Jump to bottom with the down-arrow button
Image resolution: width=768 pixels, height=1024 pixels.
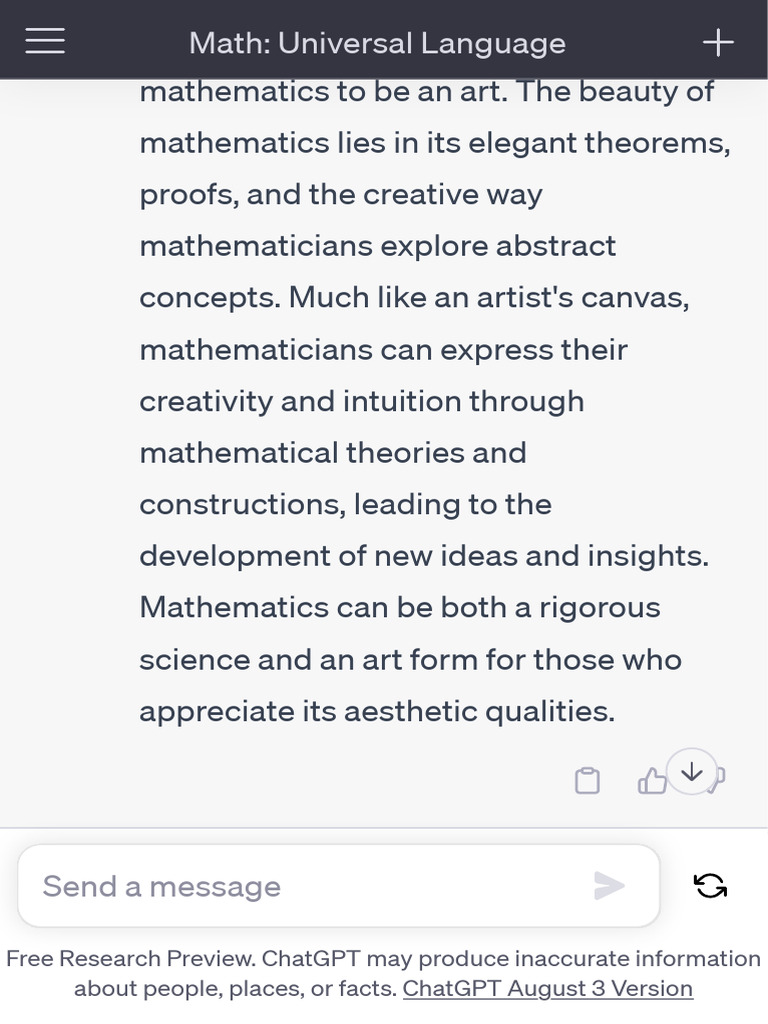(692, 772)
